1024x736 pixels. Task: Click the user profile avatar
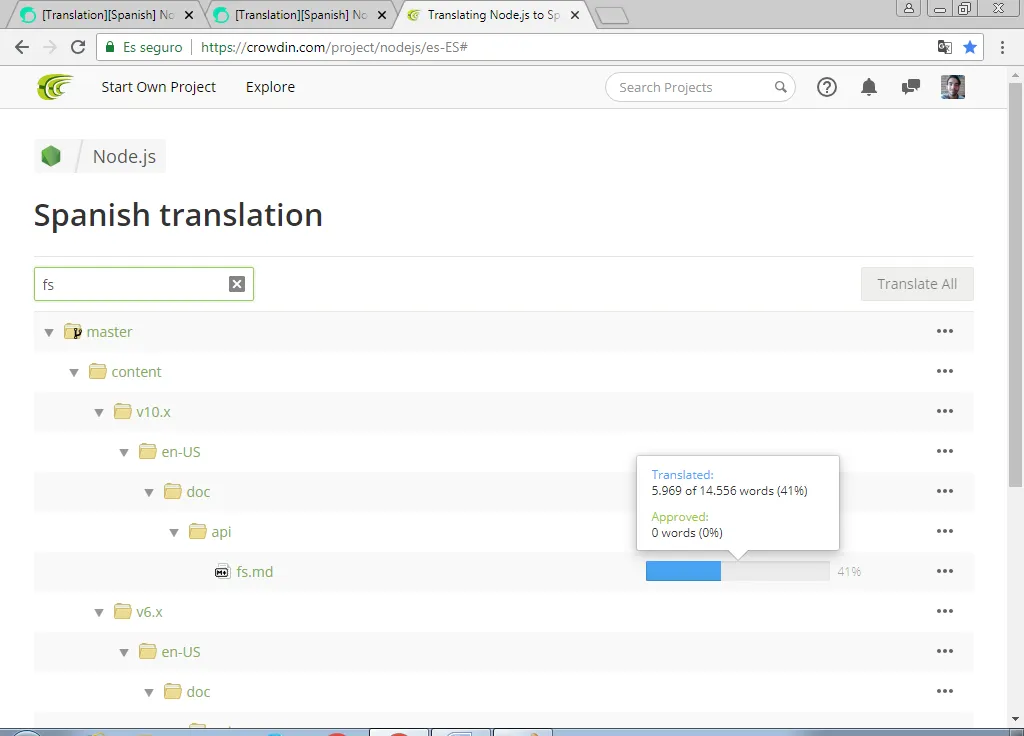pos(953,87)
